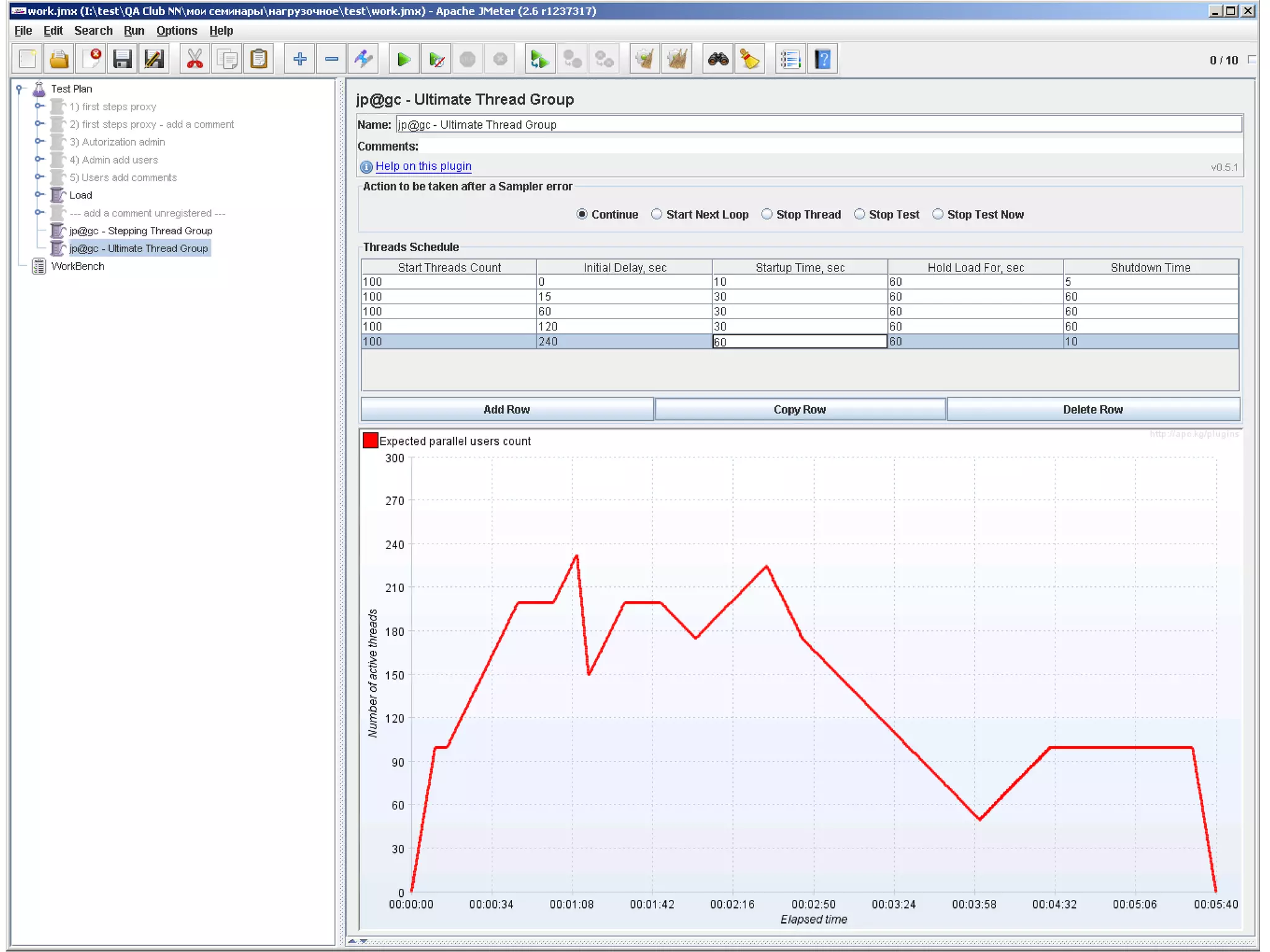This screenshot has height=952, width=1270.
Task: Click the blue plus Expand All icon
Action: (x=300, y=59)
